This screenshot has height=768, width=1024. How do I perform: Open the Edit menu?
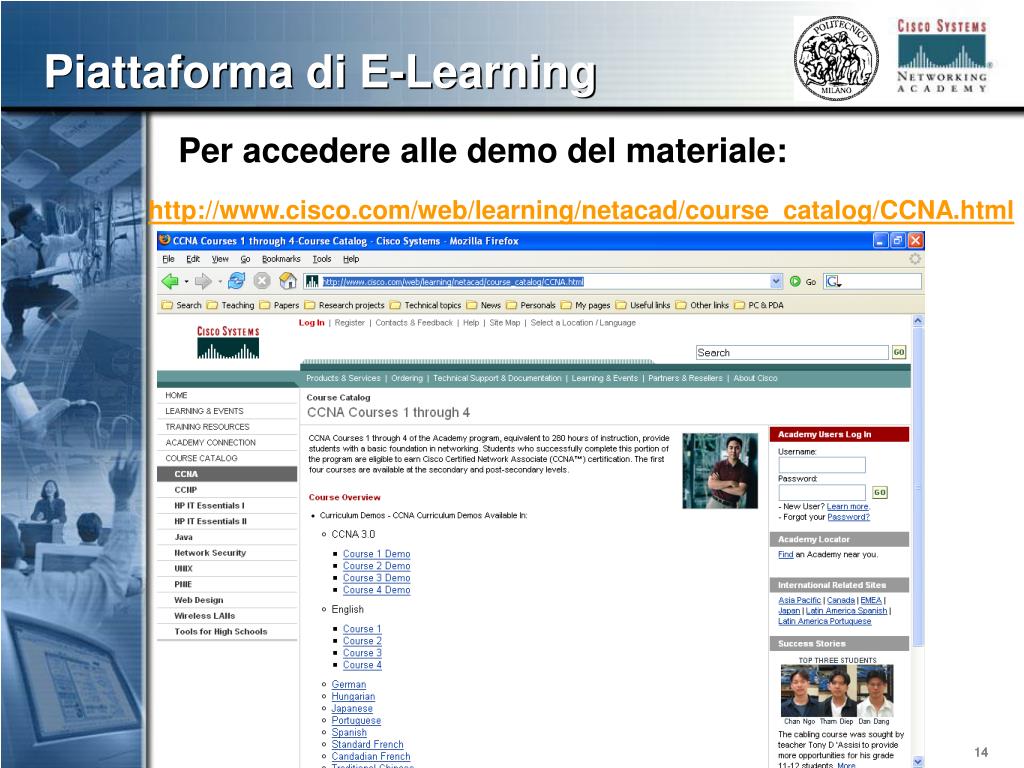193,259
